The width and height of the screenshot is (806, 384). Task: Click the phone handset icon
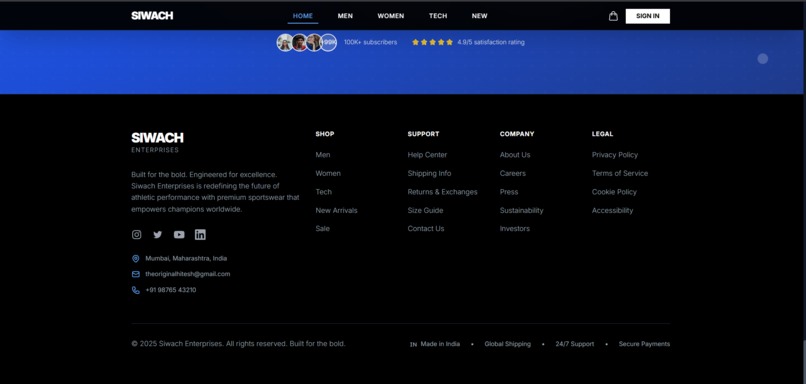click(x=136, y=290)
